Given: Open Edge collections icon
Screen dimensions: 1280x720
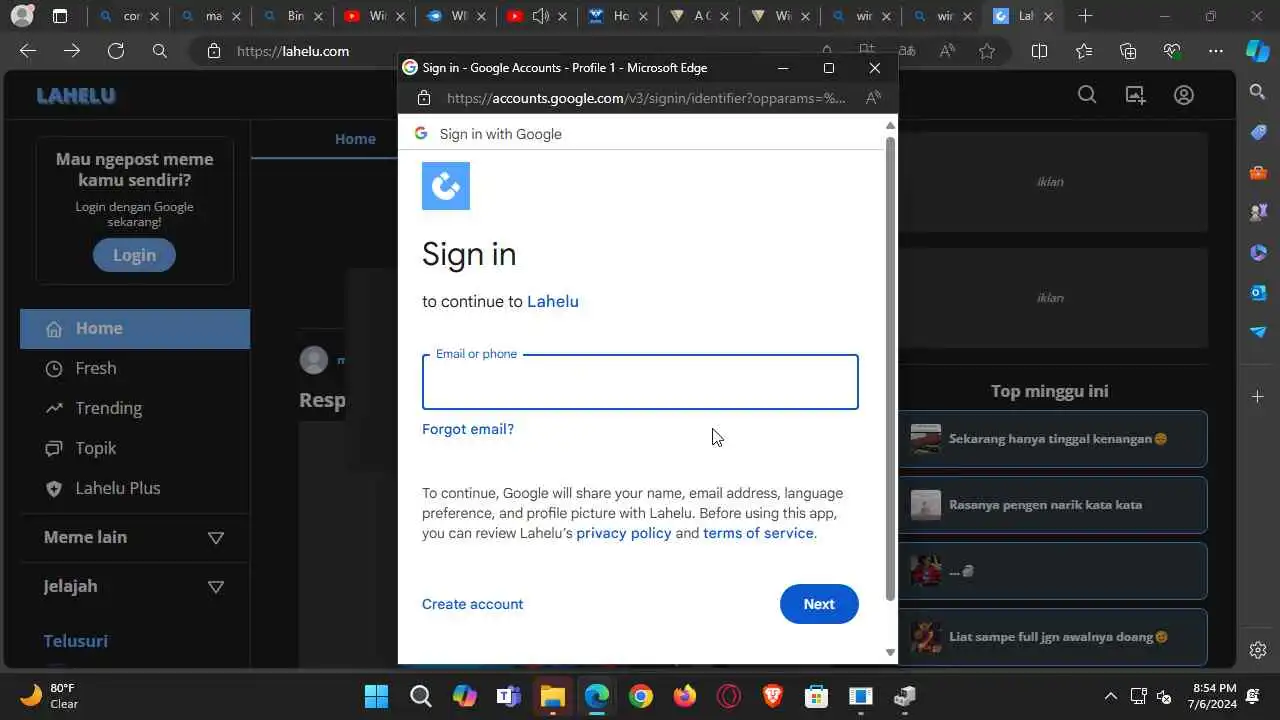Looking at the screenshot, I should (1128, 51).
